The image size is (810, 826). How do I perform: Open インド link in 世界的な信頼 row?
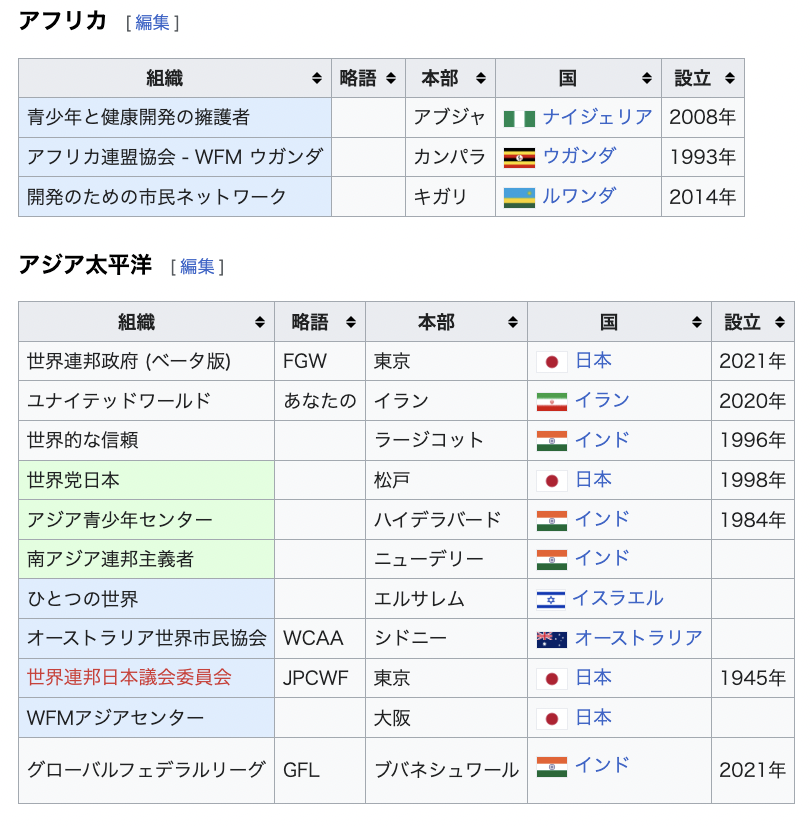(x=602, y=439)
